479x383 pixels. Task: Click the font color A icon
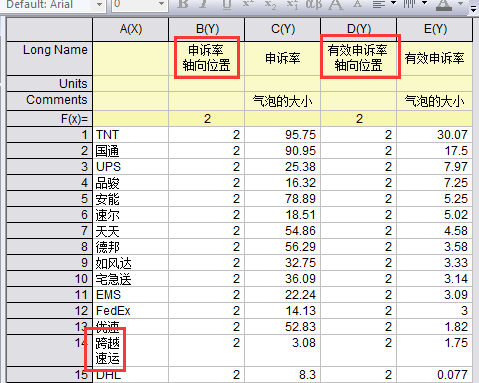click(444, 5)
